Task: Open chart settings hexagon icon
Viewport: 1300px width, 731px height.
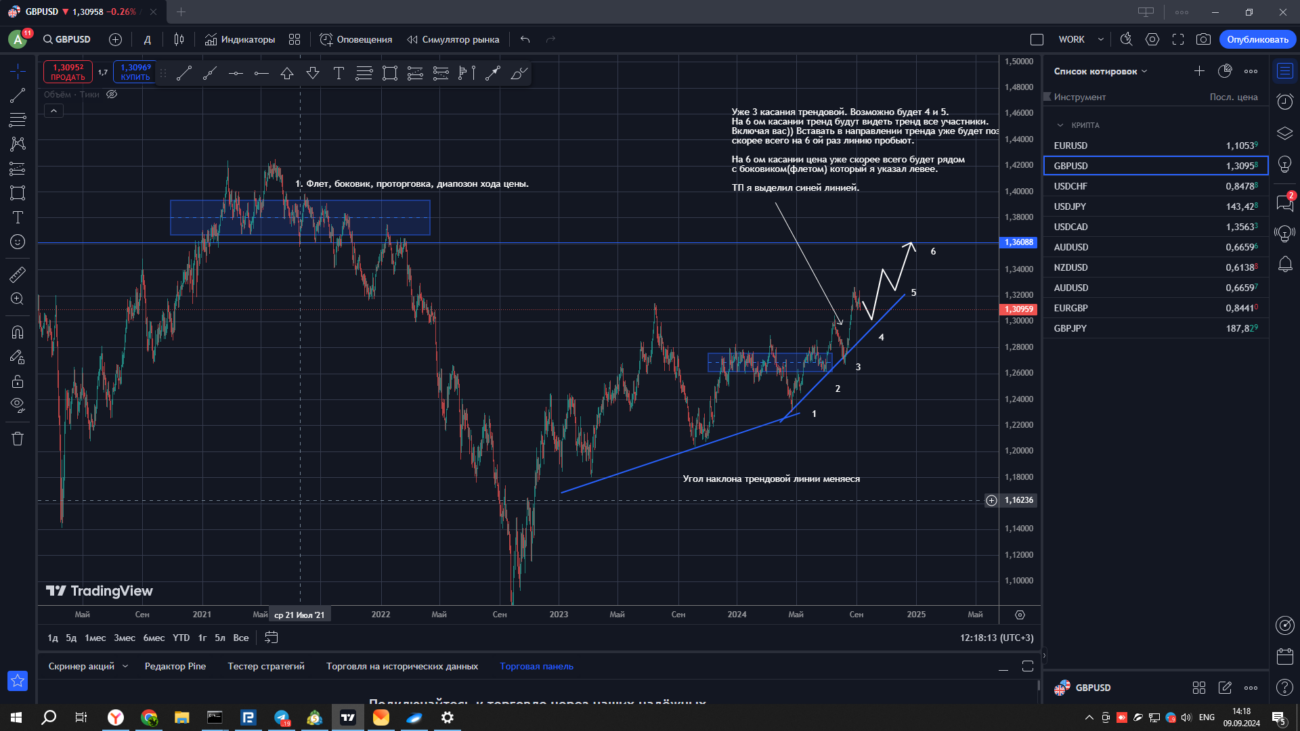Action: [x=1152, y=39]
